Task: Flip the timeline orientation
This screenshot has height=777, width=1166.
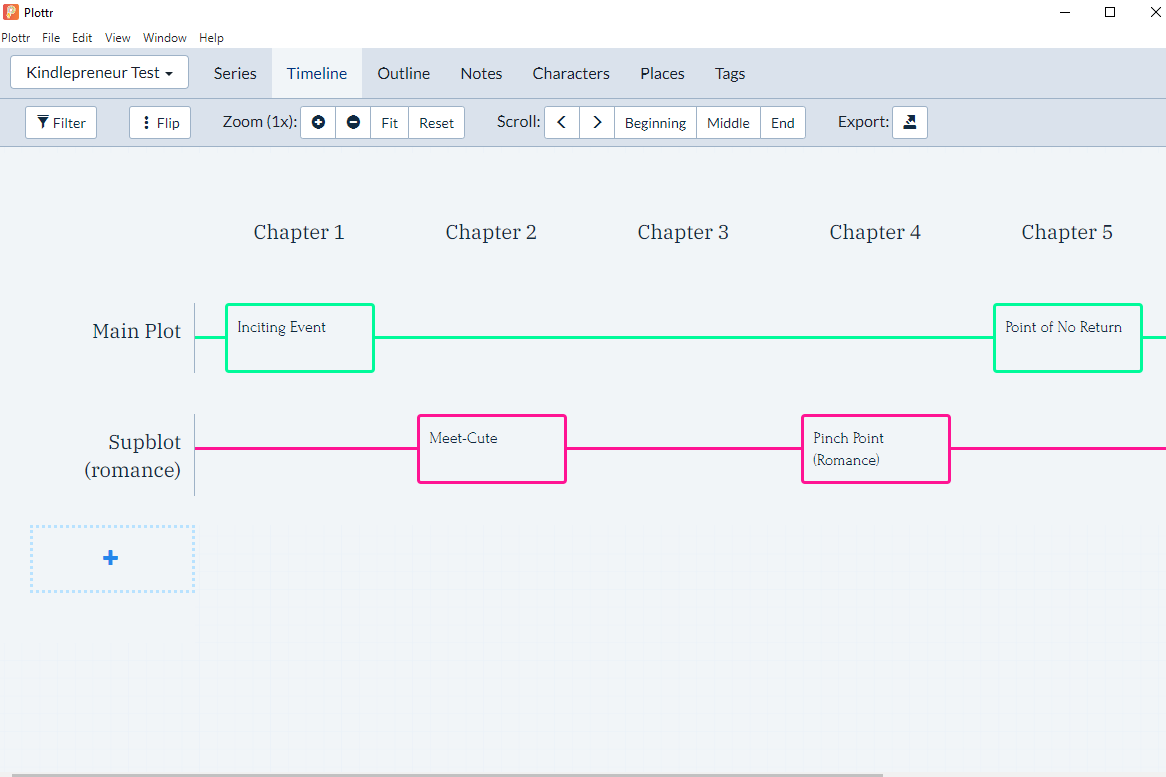Action: click(159, 122)
